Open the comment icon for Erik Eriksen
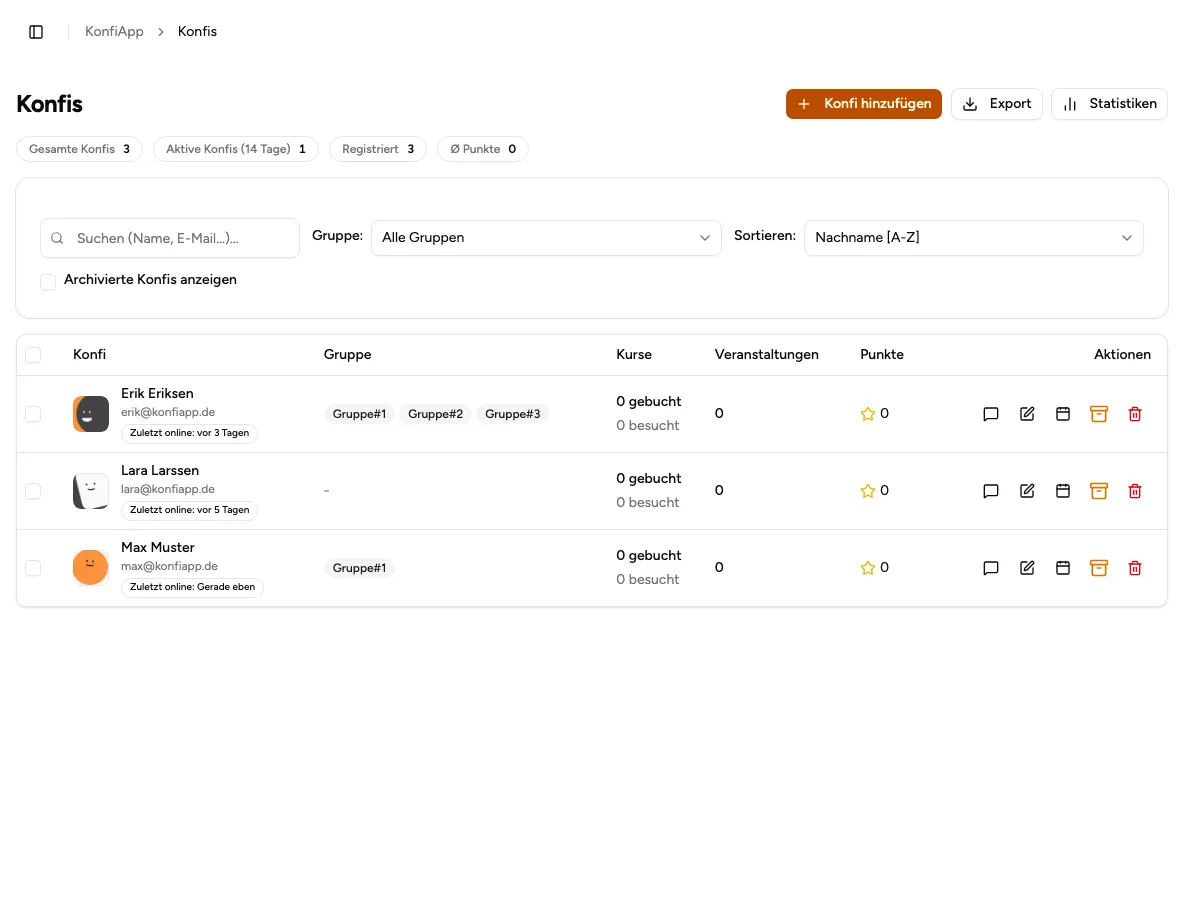Image resolution: width=1184 pixels, height=900 pixels. (x=991, y=414)
